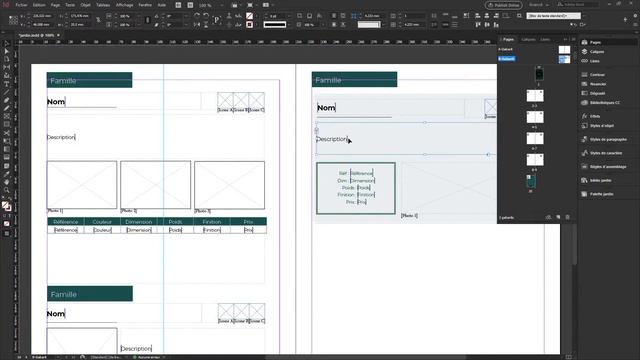
Task: Select the Pencil tool
Action: [x=6, y=109]
